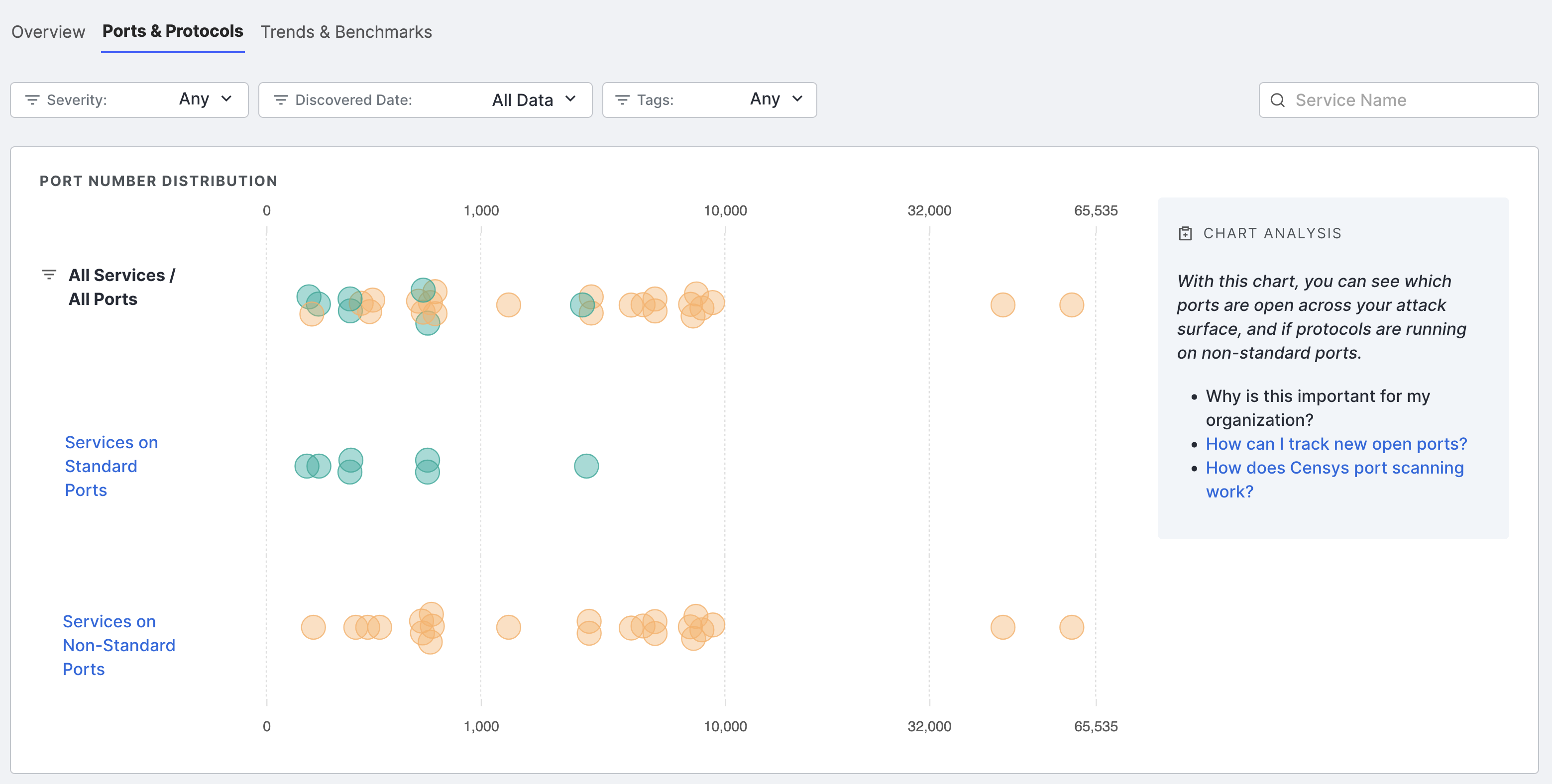Open Services on Non-Standard Ports link
This screenshot has height=784, width=1552.
point(118,645)
